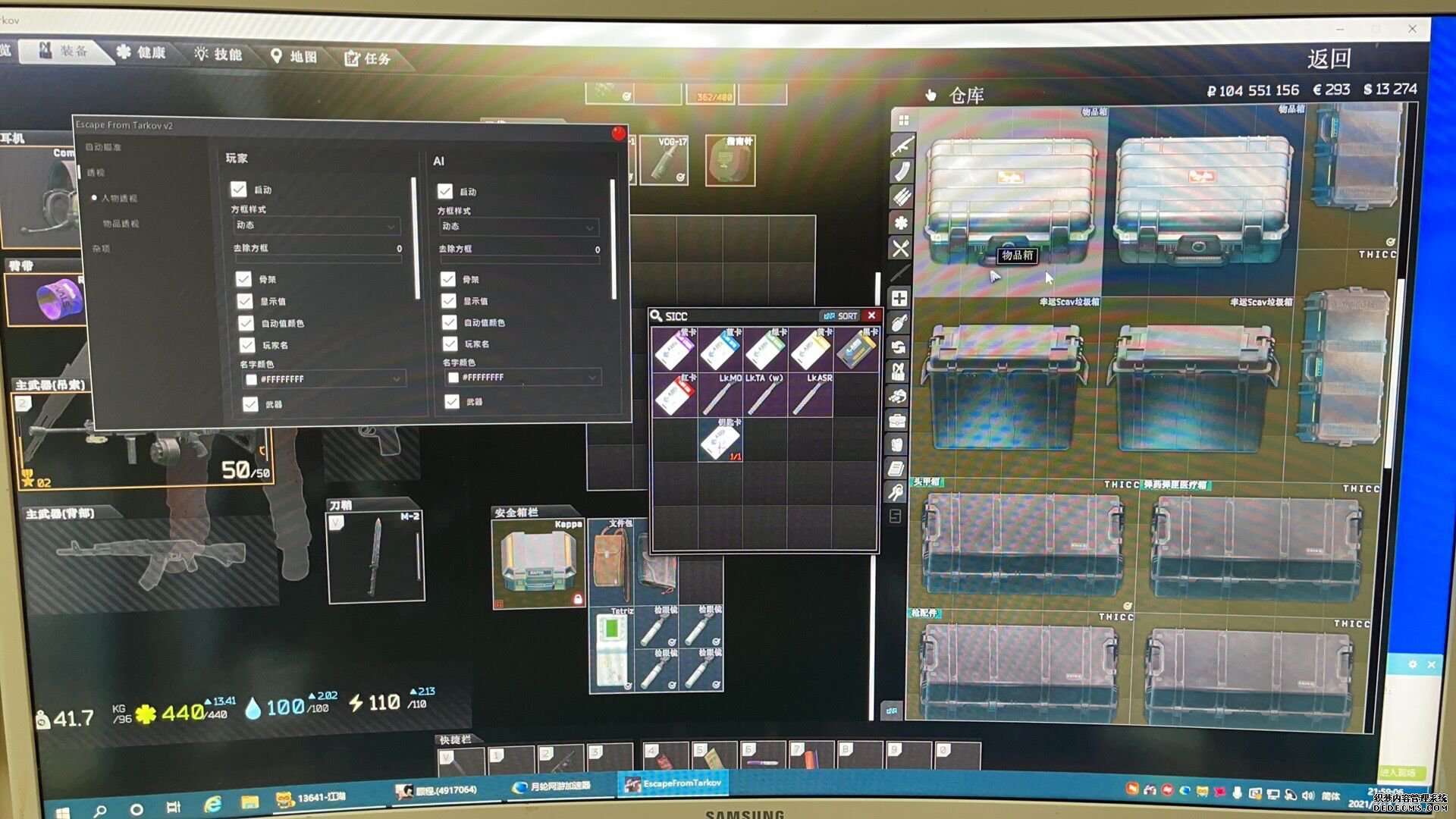Screen dimensions: 1456x819
Task: Select the 红卡 red keycard in SICC
Action: (674, 394)
